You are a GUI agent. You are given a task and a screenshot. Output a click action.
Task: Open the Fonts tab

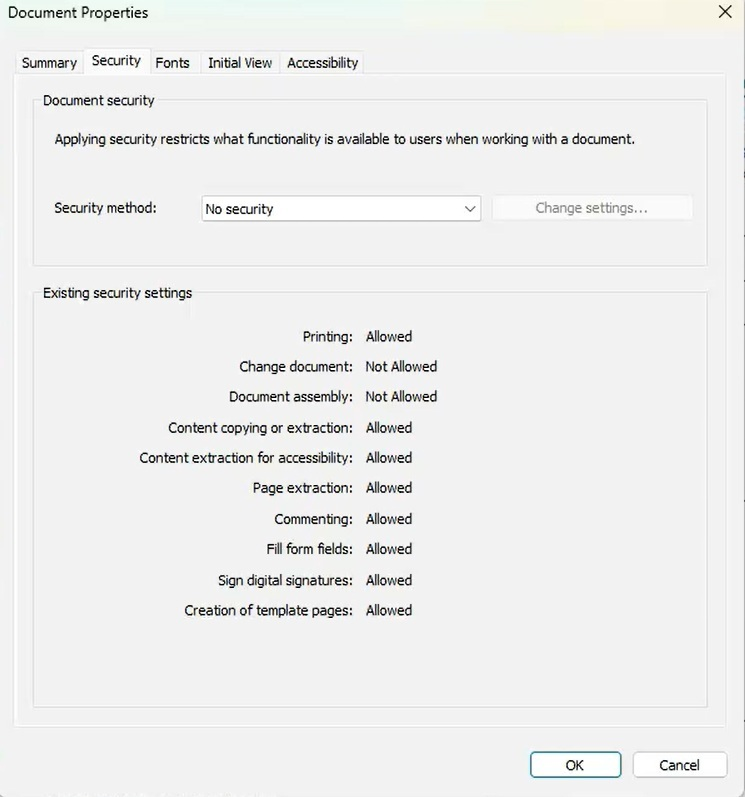click(x=172, y=63)
